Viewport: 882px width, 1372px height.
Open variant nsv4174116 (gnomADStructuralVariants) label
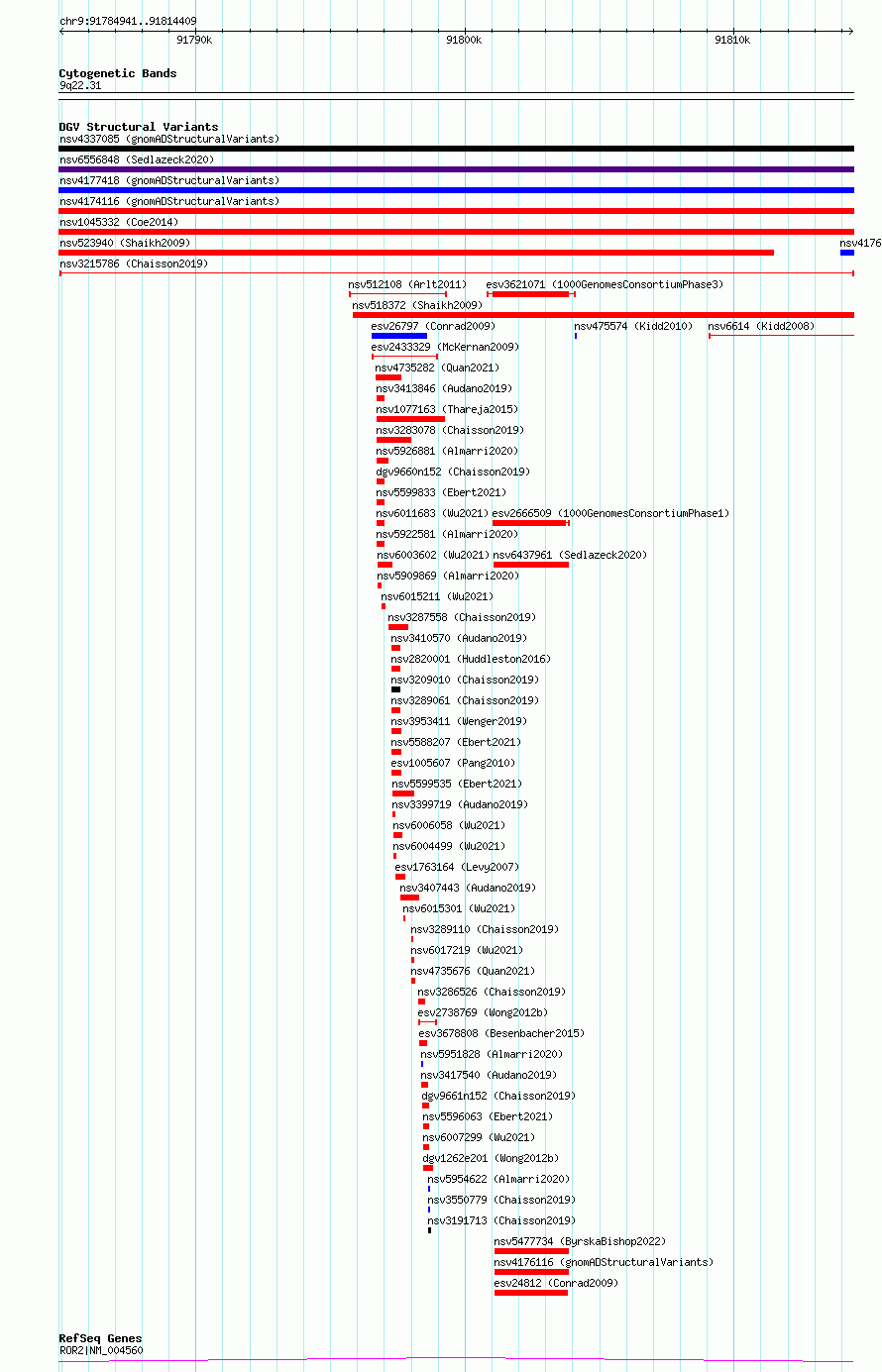click(x=169, y=201)
